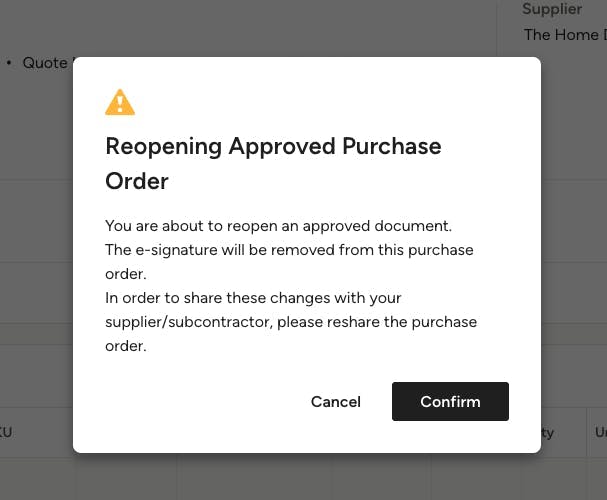The image size is (607, 500).
Task: Click the 'about to reopen an approved document' text
Action: 279,226
